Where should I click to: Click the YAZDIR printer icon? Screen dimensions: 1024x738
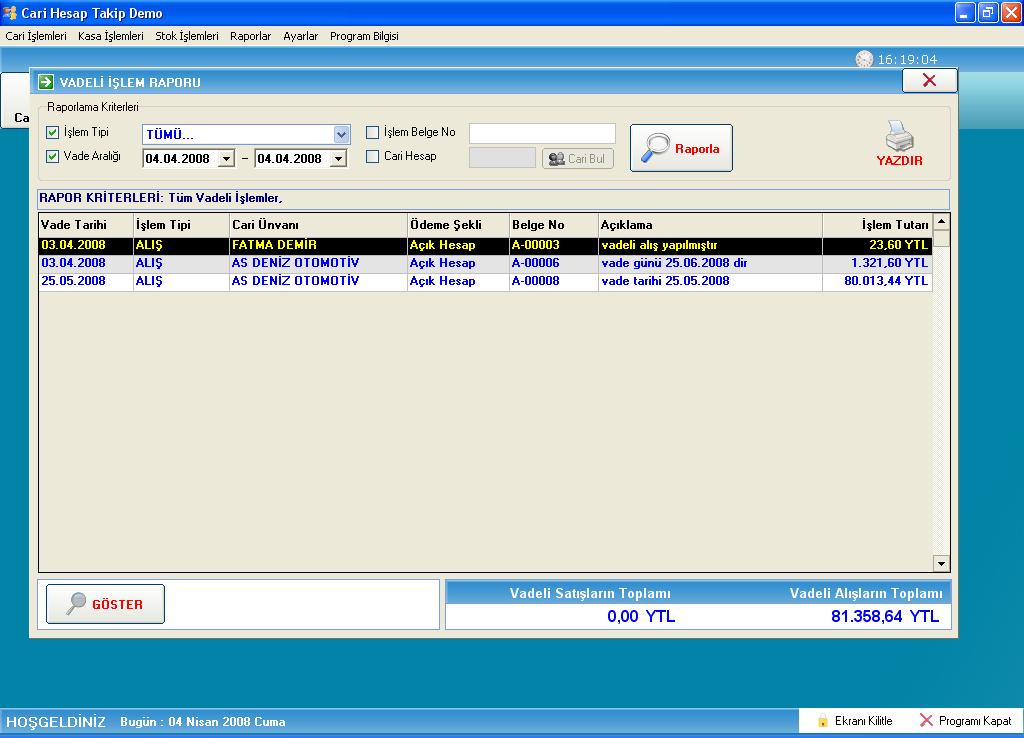click(899, 137)
